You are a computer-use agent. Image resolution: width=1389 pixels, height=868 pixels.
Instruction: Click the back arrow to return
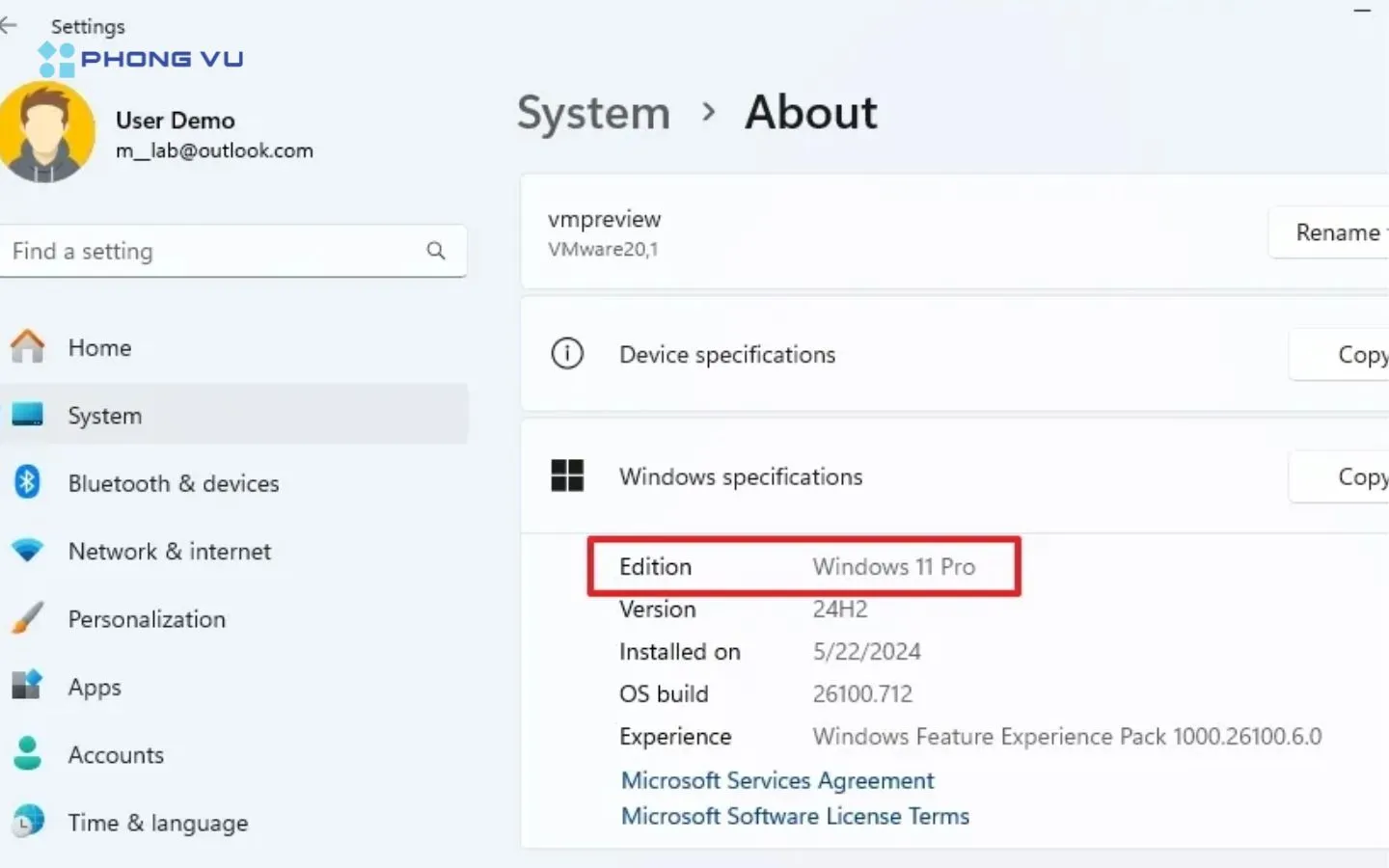pos(10,26)
